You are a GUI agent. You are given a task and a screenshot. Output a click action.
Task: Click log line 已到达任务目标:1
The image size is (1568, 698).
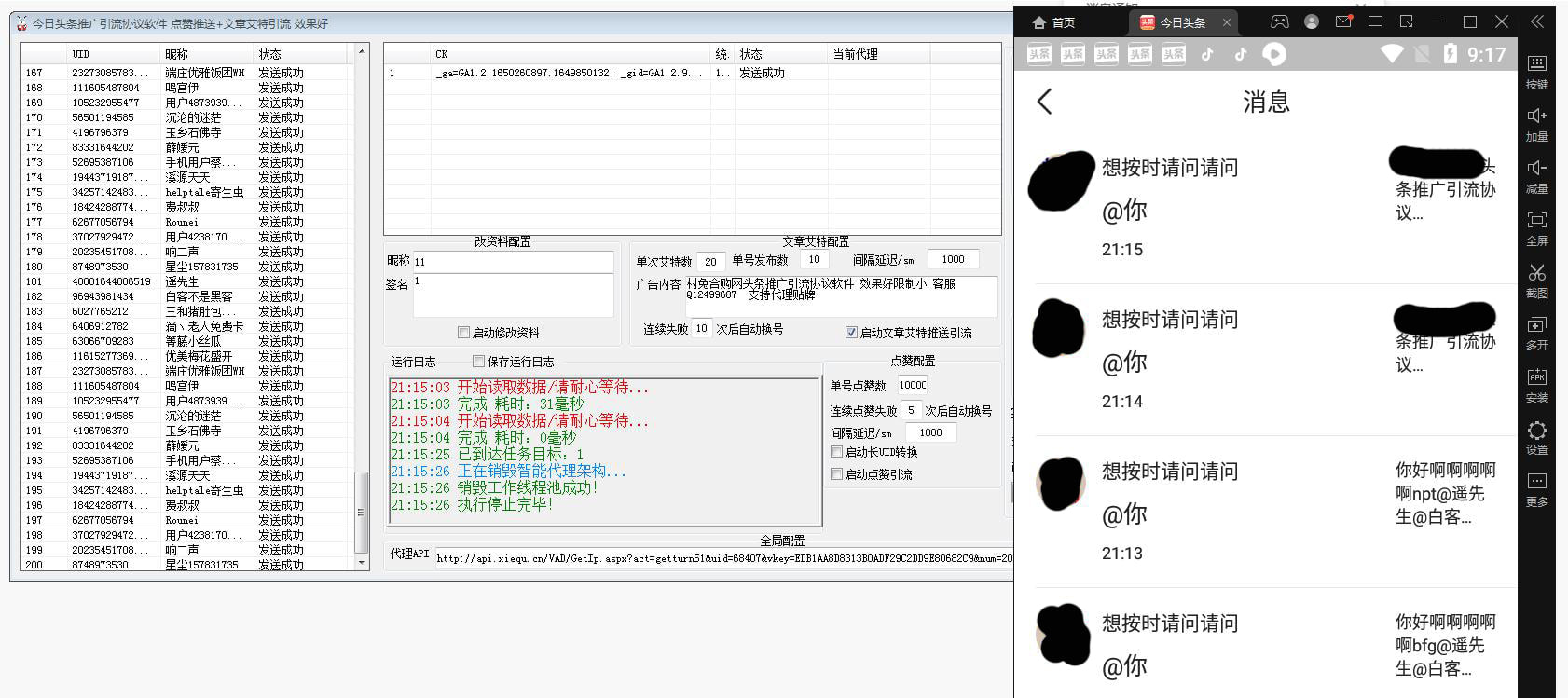pos(487,455)
